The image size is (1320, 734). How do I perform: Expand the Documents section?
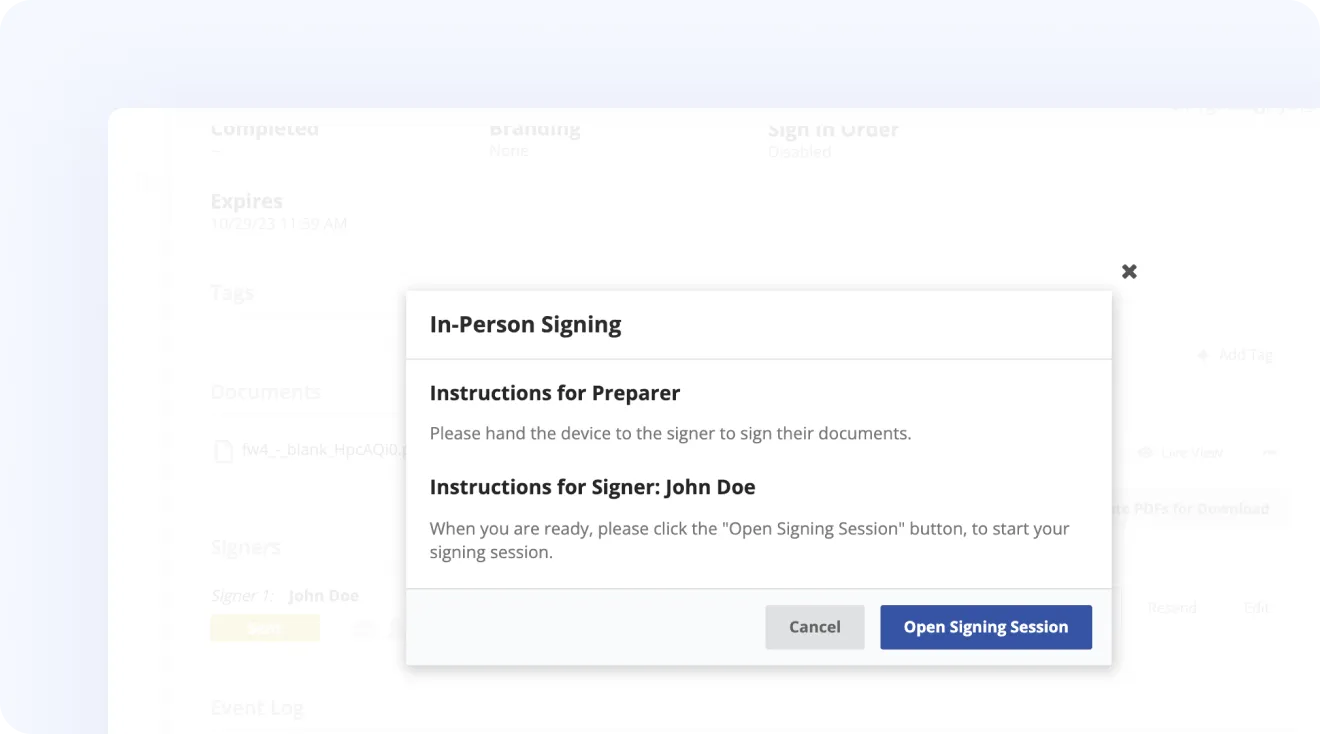click(265, 392)
